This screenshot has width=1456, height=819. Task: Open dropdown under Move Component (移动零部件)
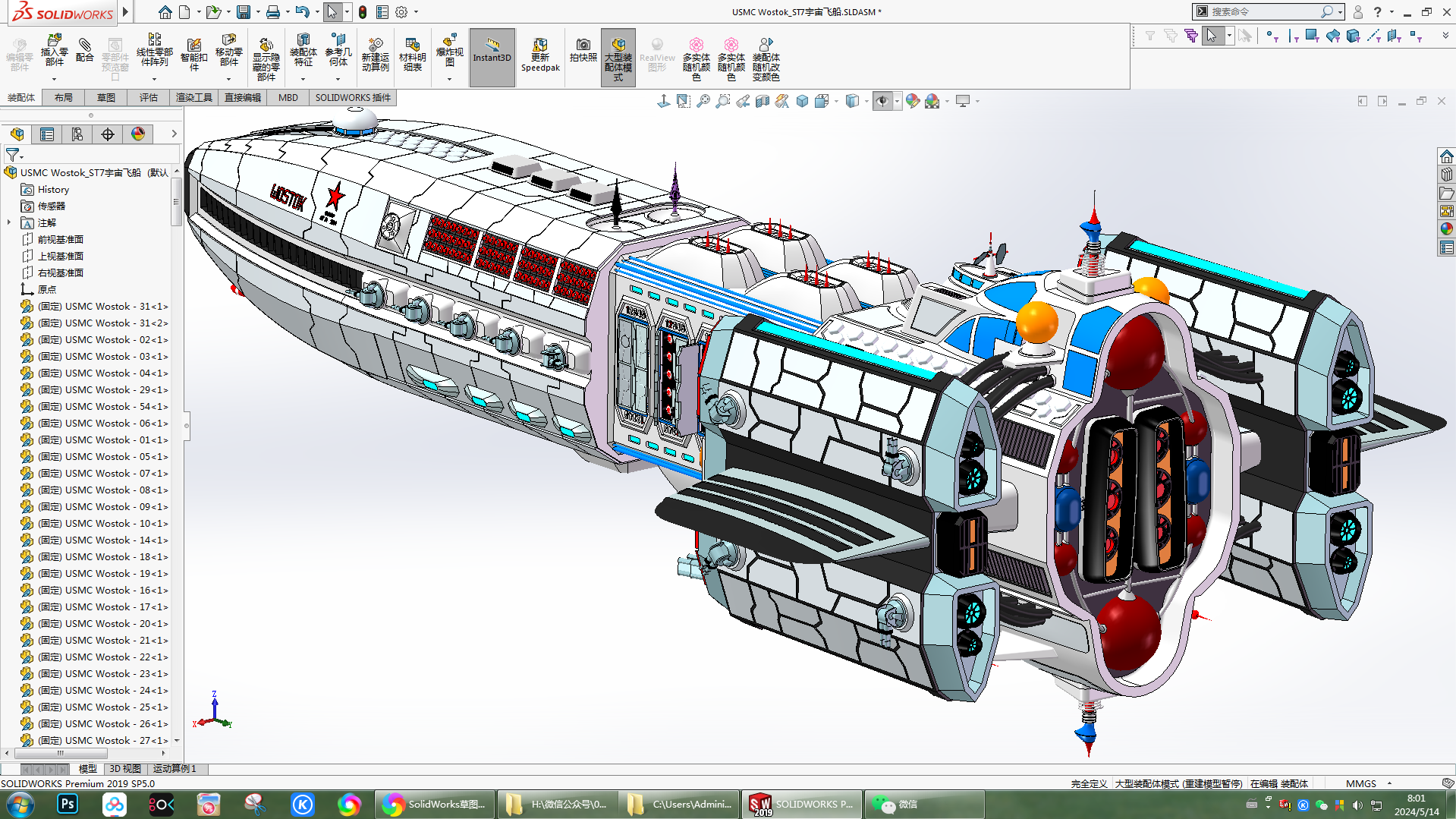click(228, 79)
